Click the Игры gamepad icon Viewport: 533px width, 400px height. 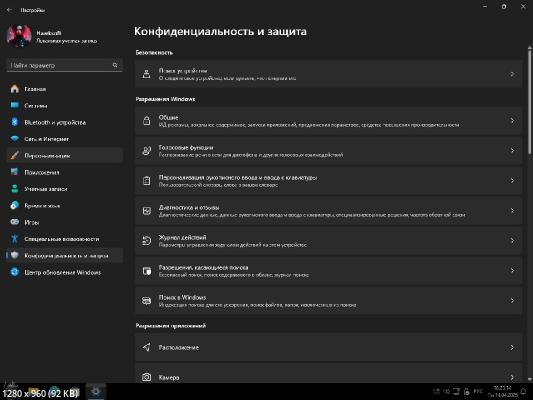tap(15, 222)
